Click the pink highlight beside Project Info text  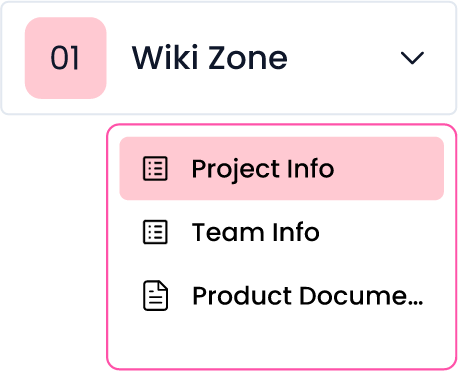388,168
